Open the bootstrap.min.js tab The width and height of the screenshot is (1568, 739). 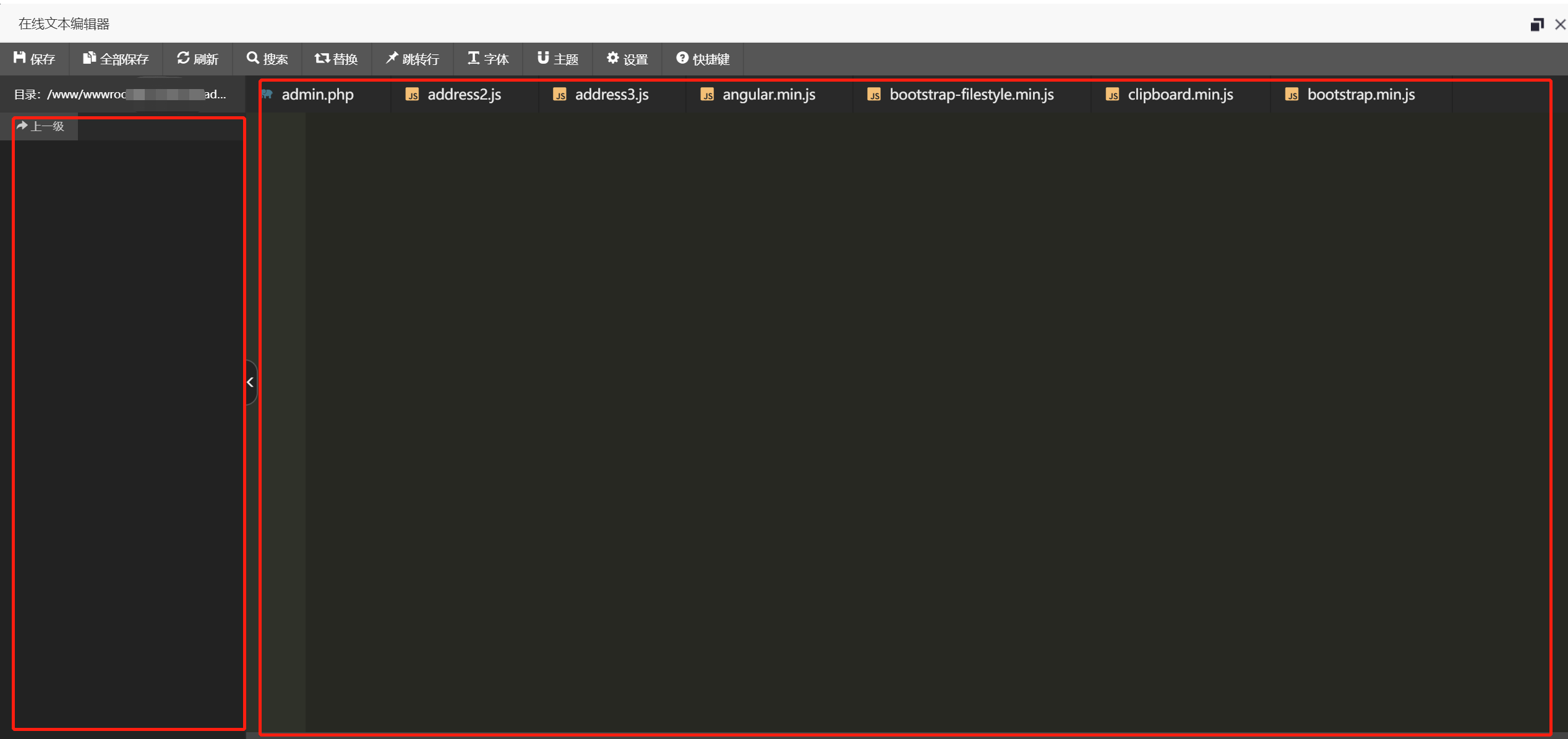1360,95
